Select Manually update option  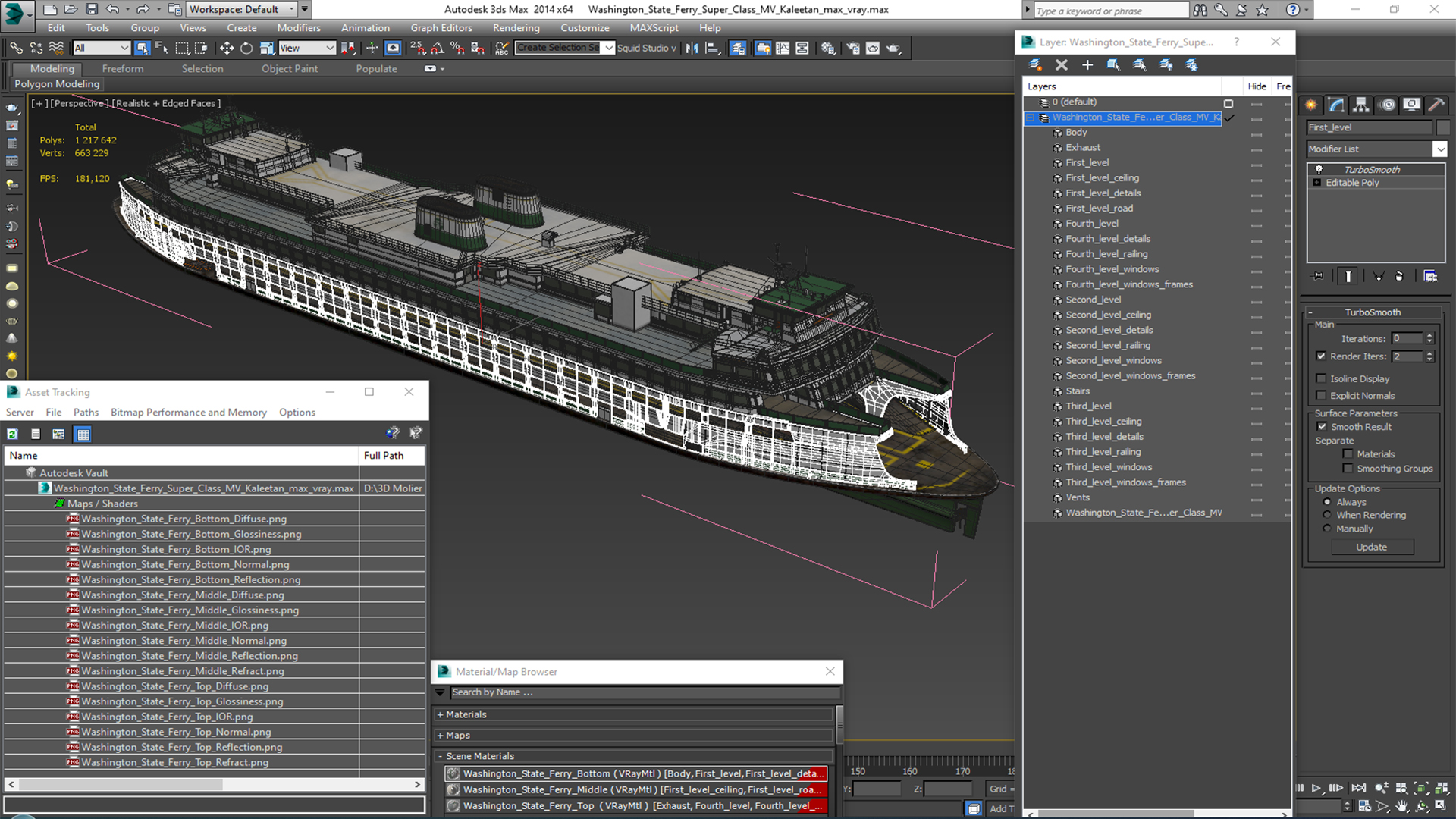(x=1327, y=529)
